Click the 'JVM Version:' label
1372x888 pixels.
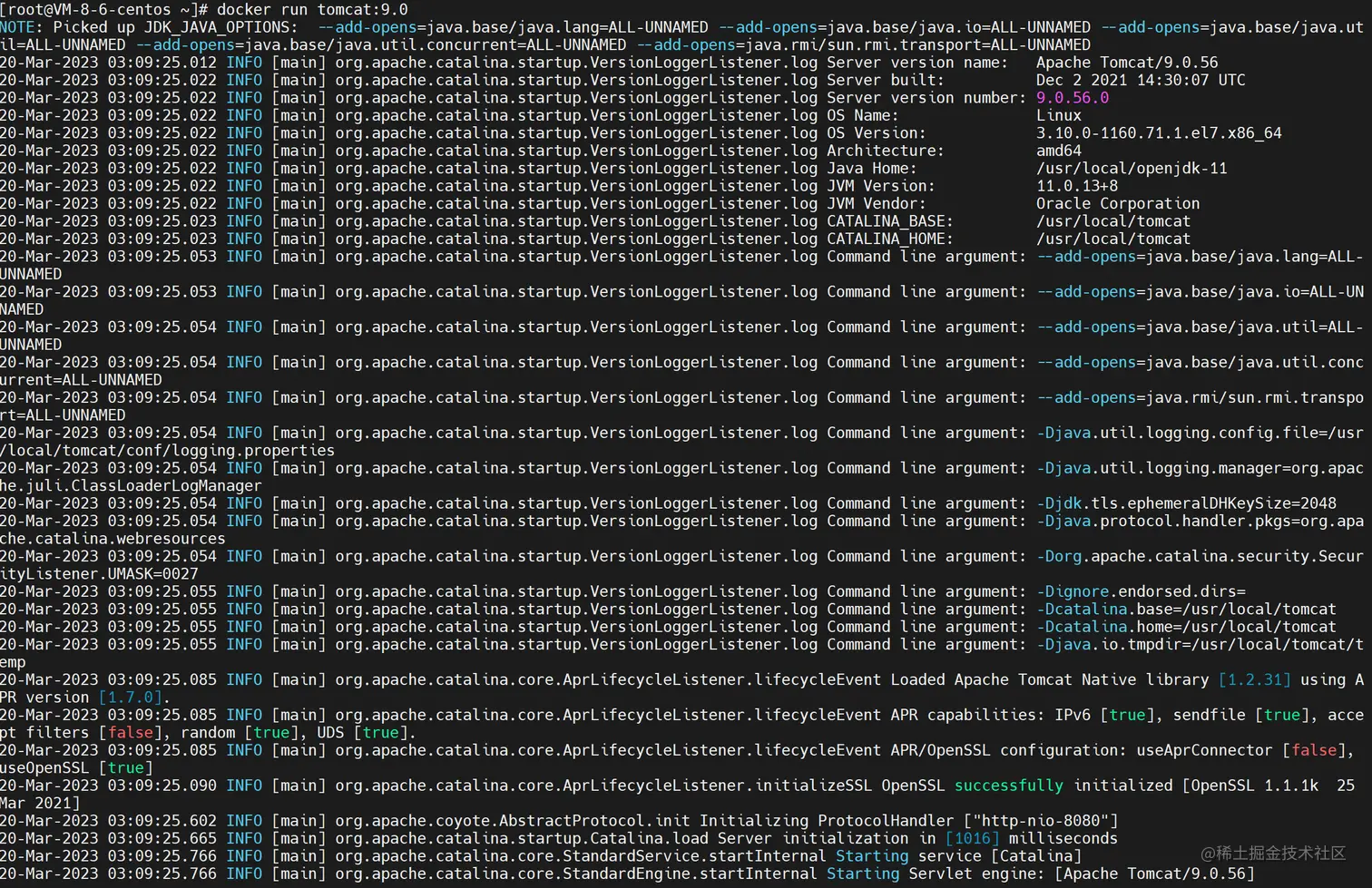[x=881, y=186]
